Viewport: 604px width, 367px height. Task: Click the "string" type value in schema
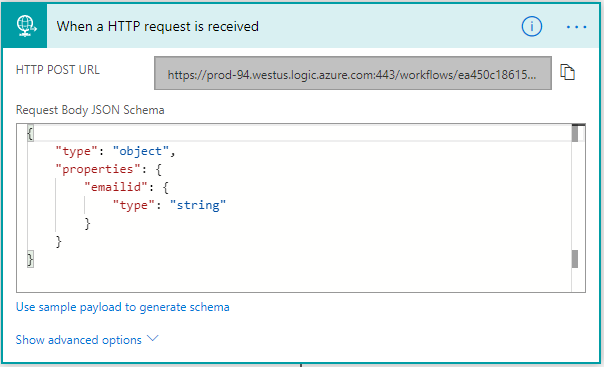[198, 205]
